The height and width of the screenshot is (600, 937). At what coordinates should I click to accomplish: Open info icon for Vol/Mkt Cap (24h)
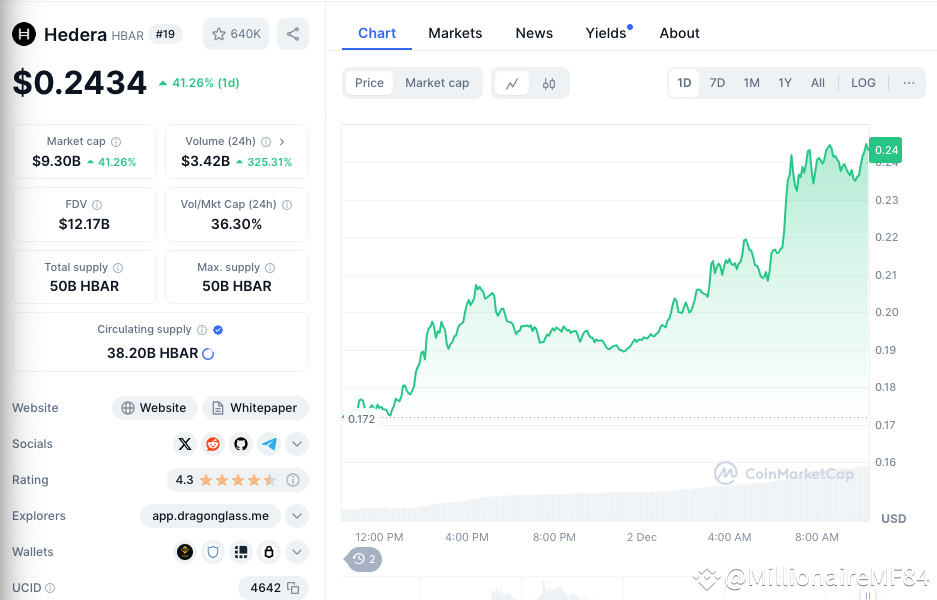(287, 204)
